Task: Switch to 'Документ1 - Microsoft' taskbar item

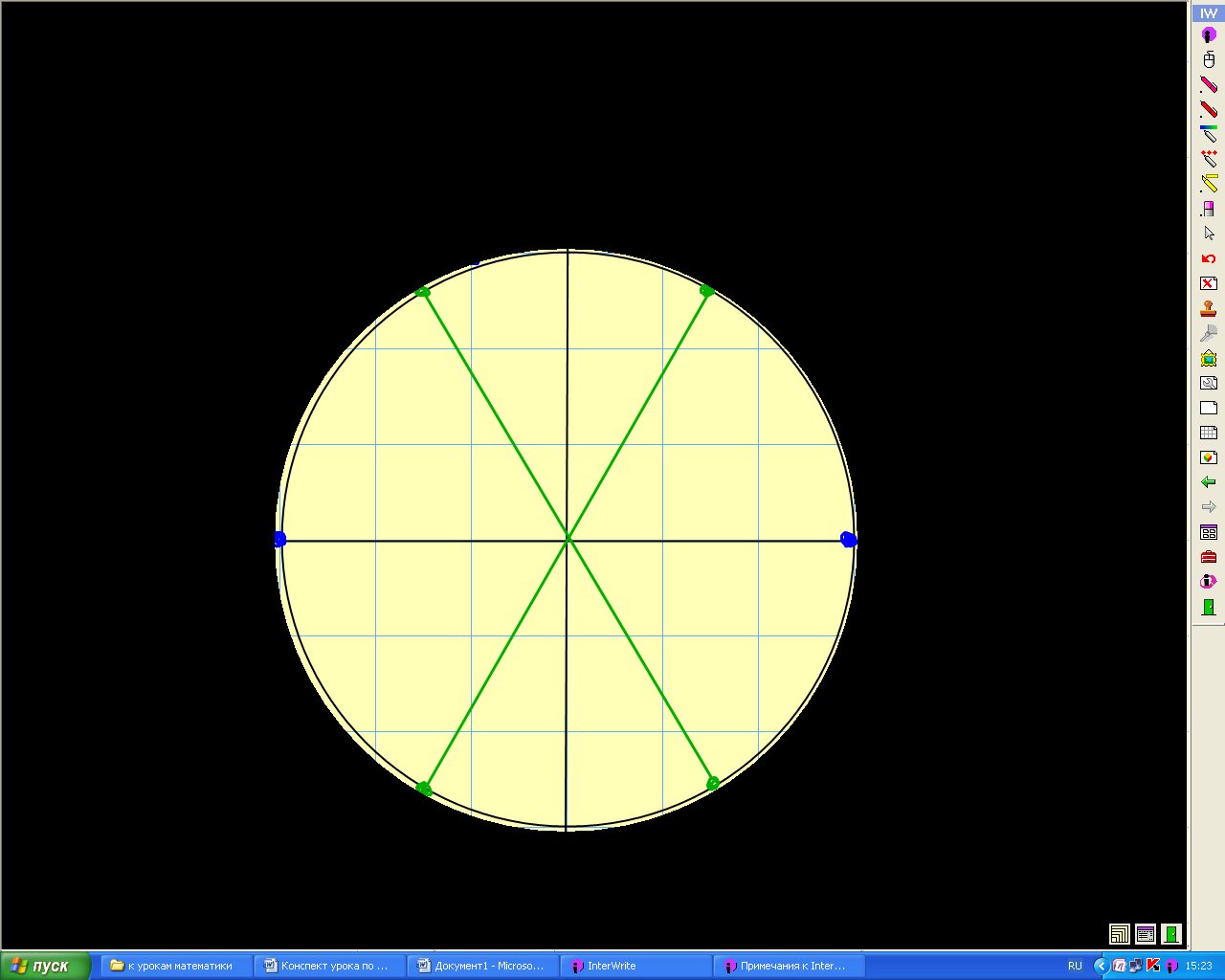Action: (x=483, y=966)
